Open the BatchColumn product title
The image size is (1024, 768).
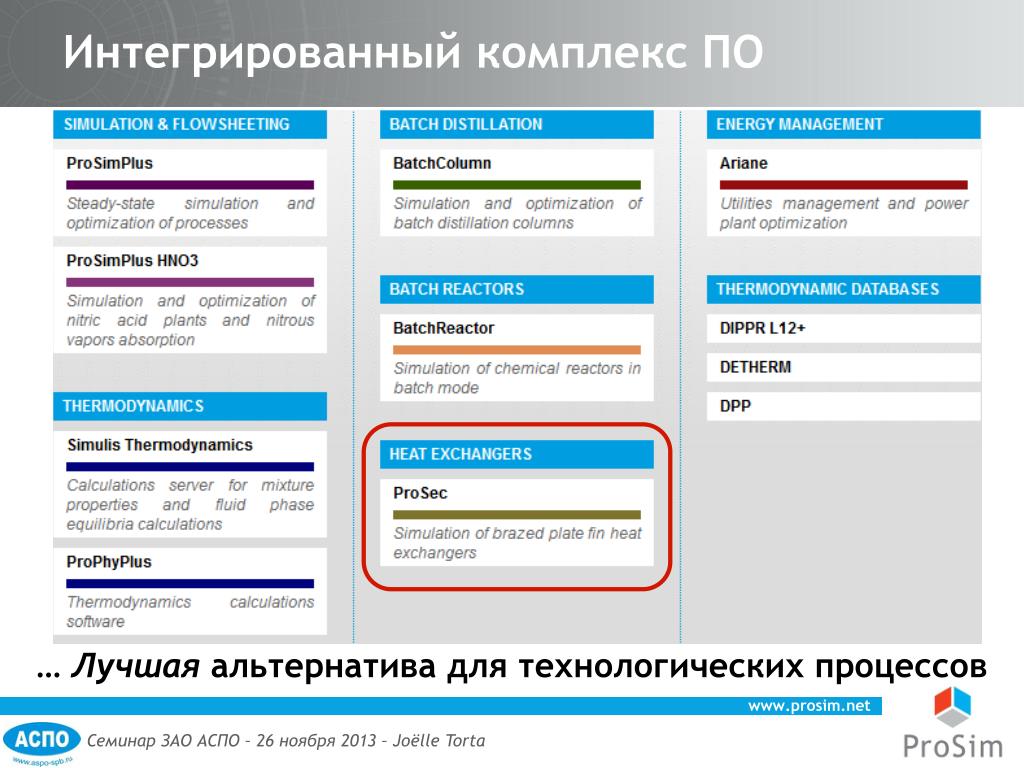(442, 163)
